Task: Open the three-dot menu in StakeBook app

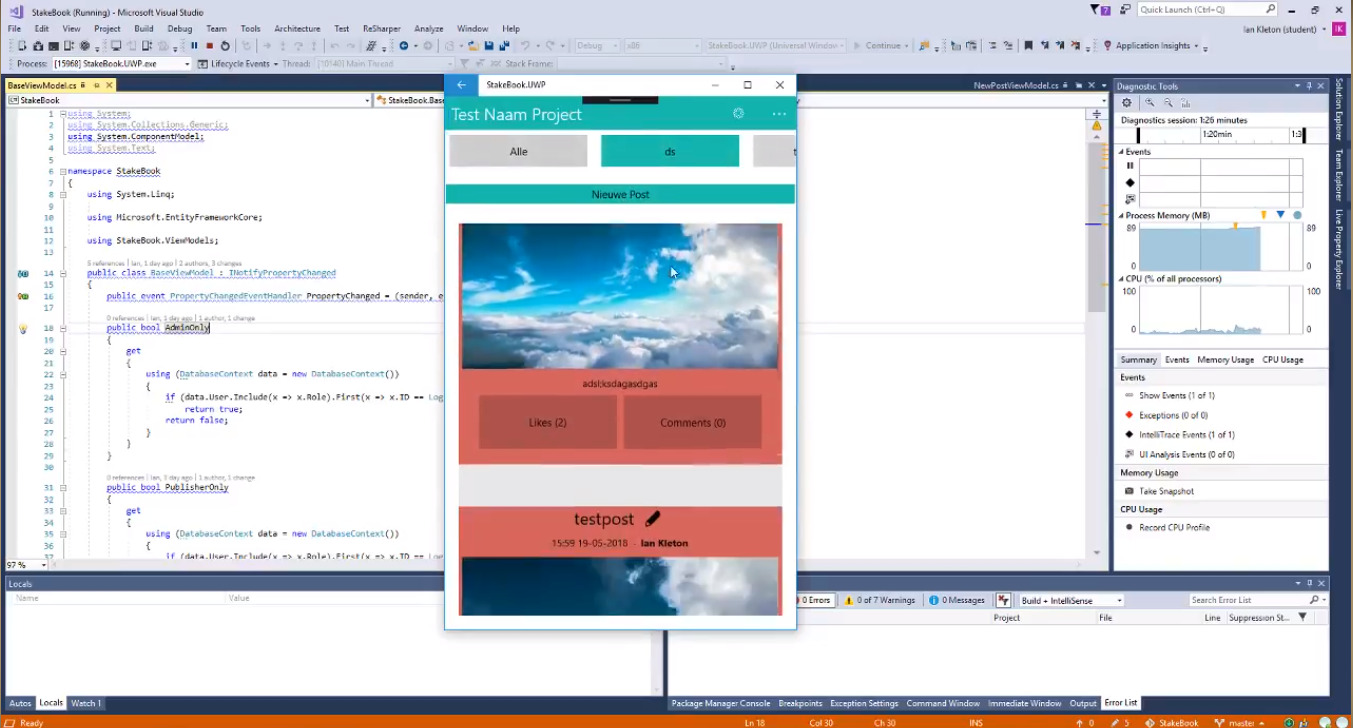Action: coord(779,114)
